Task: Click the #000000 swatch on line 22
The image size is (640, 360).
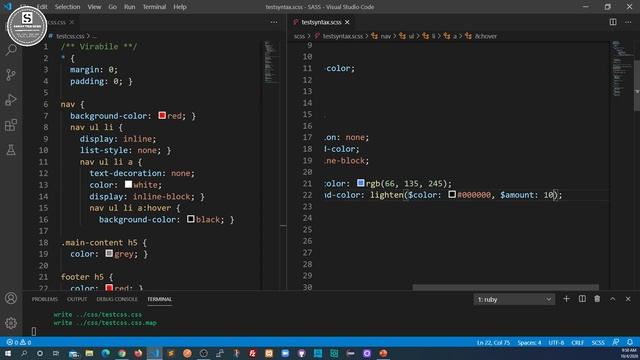Action: [452, 194]
